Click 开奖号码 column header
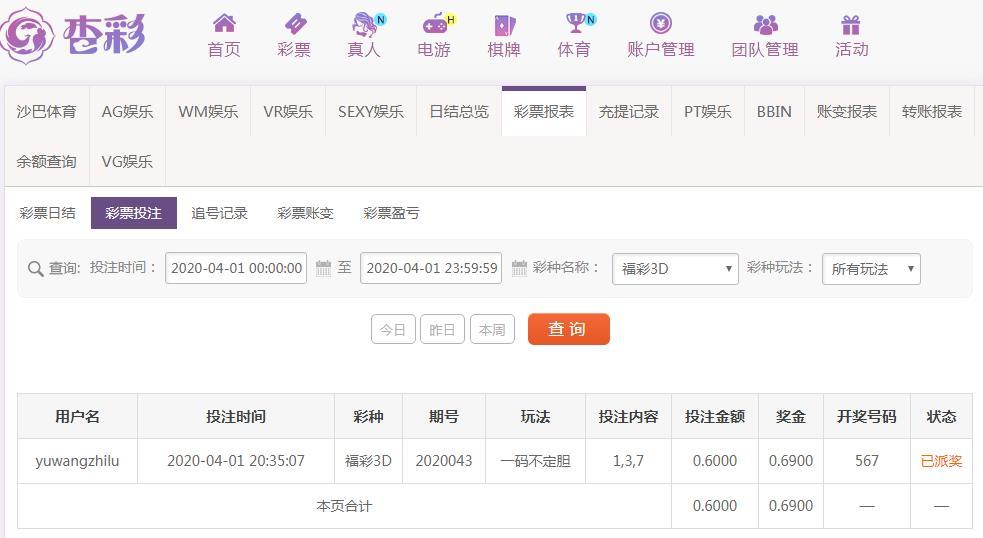The height and width of the screenshot is (538, 983). tap(866, 416)
